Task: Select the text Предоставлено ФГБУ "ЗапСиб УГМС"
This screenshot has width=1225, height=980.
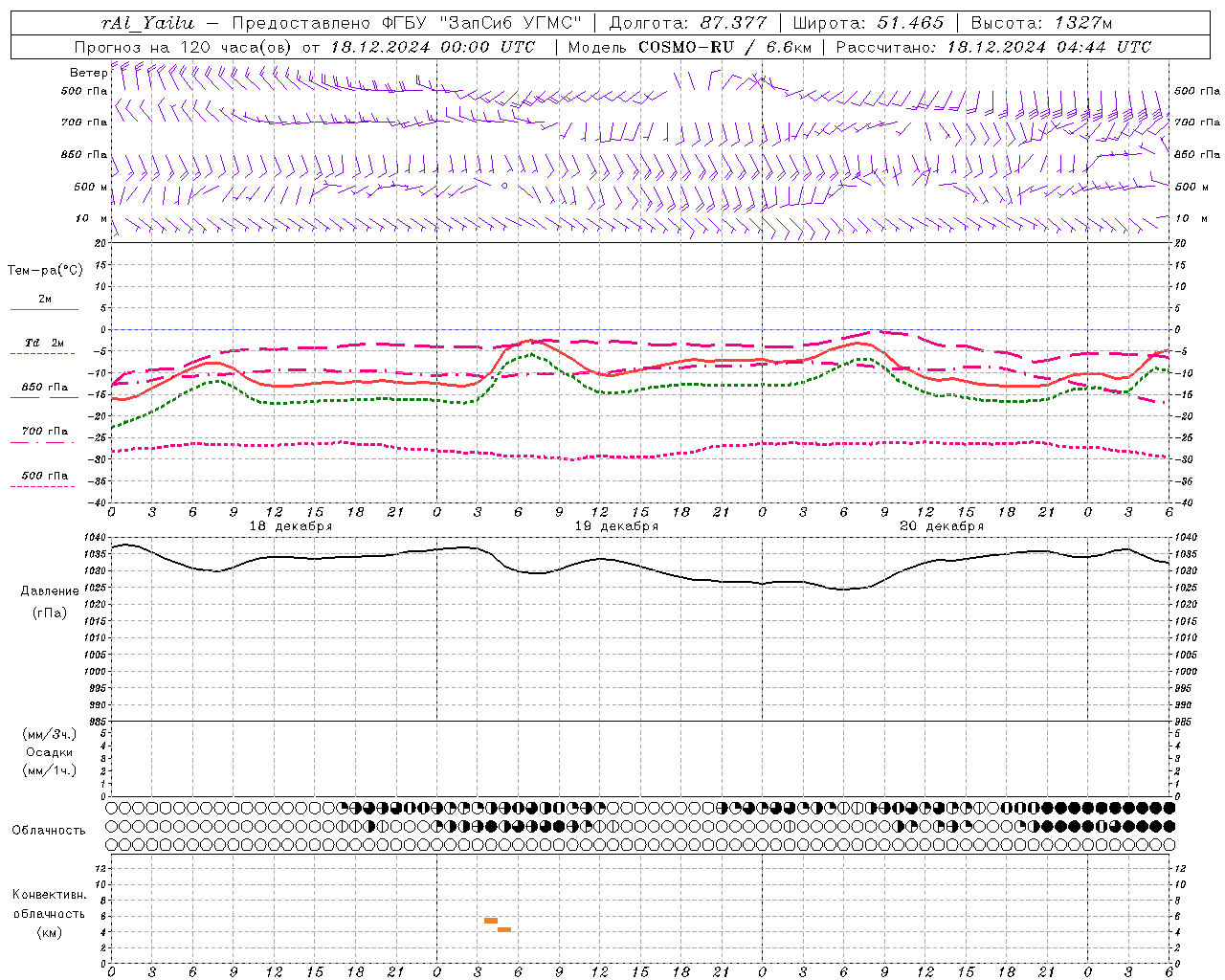Action: click(x=407, y=23)
